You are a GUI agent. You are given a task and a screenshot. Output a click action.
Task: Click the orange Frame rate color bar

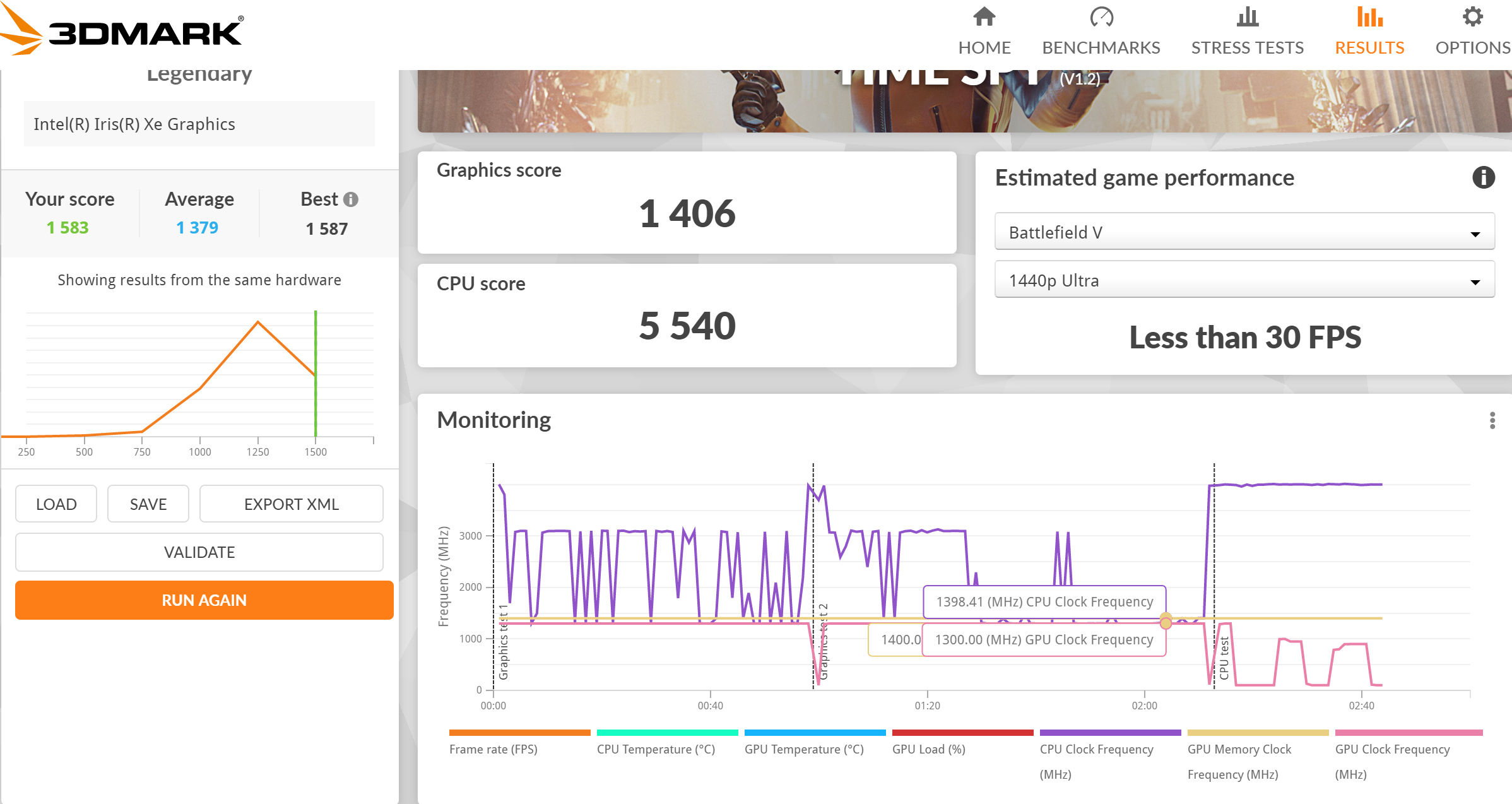click(x=520, y=733)
